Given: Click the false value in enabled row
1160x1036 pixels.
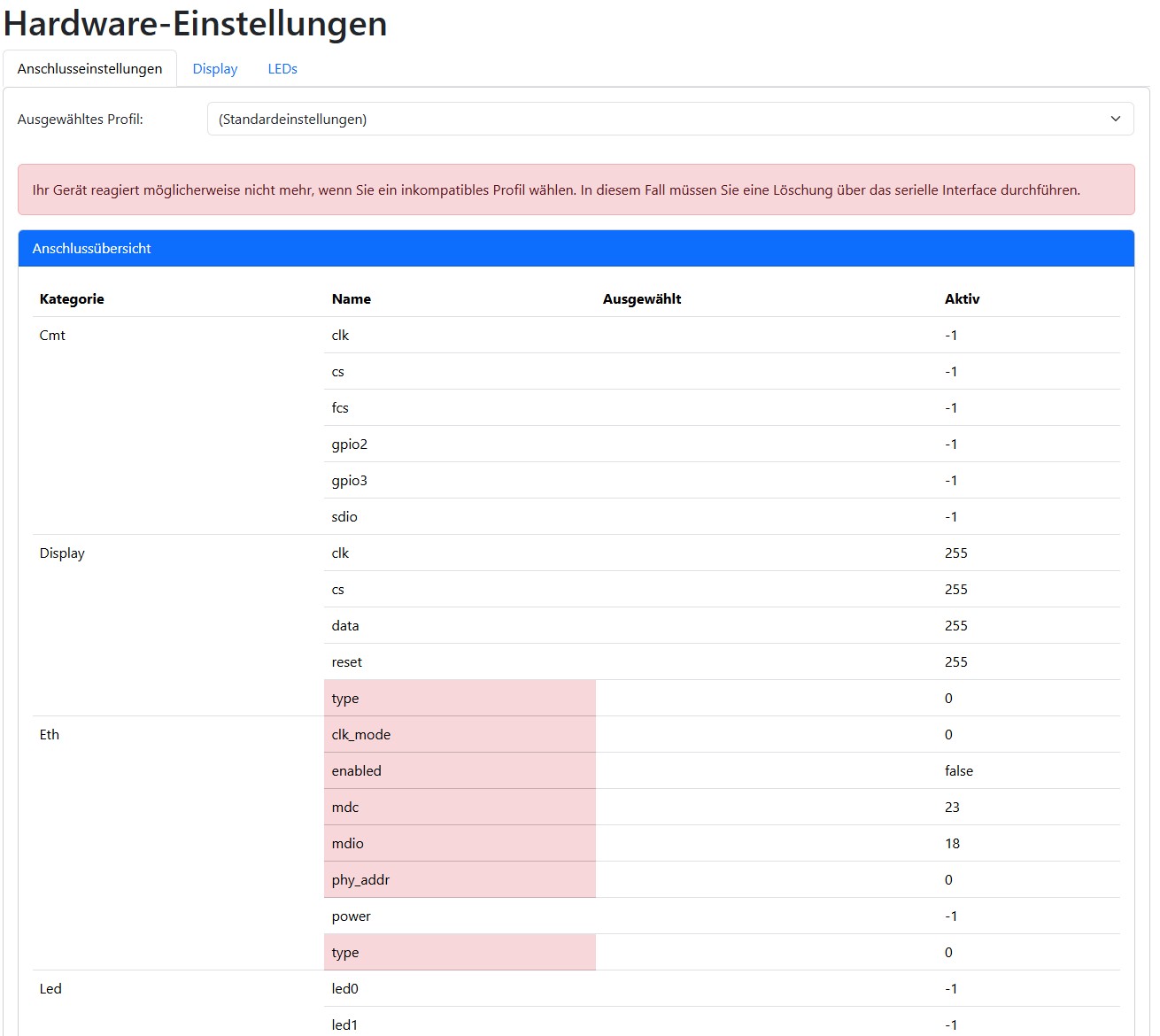Looking at the screenshot, I should (x=959, y=771).
